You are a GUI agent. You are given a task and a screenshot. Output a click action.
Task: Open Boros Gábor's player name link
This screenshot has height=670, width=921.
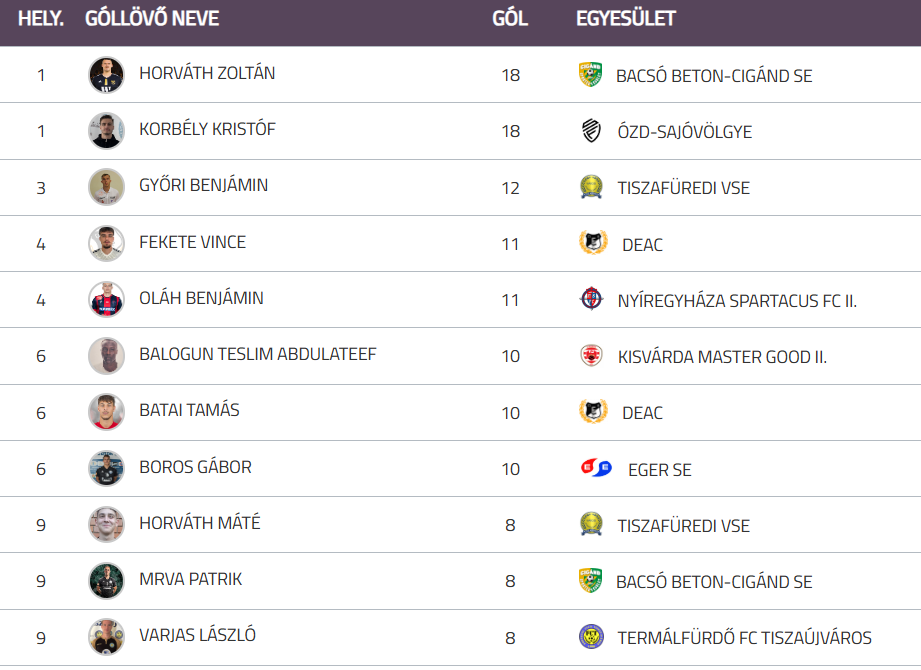(x=195, y=467)
